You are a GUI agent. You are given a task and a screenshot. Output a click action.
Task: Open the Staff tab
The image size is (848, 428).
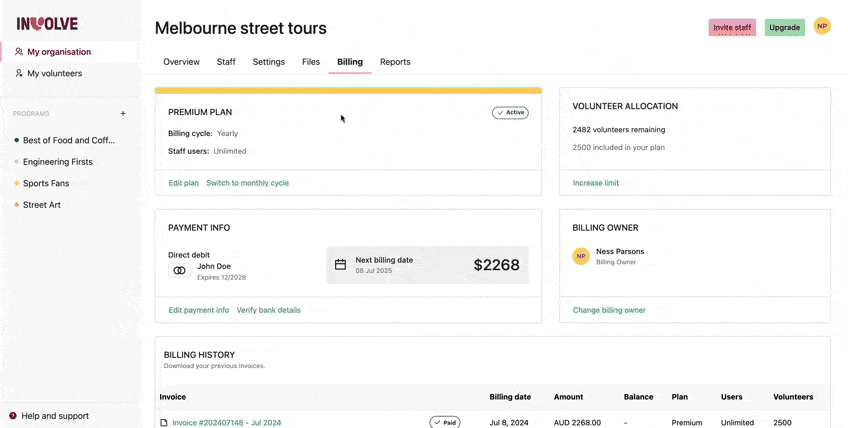pyautogui.click(x=226, y=62)
